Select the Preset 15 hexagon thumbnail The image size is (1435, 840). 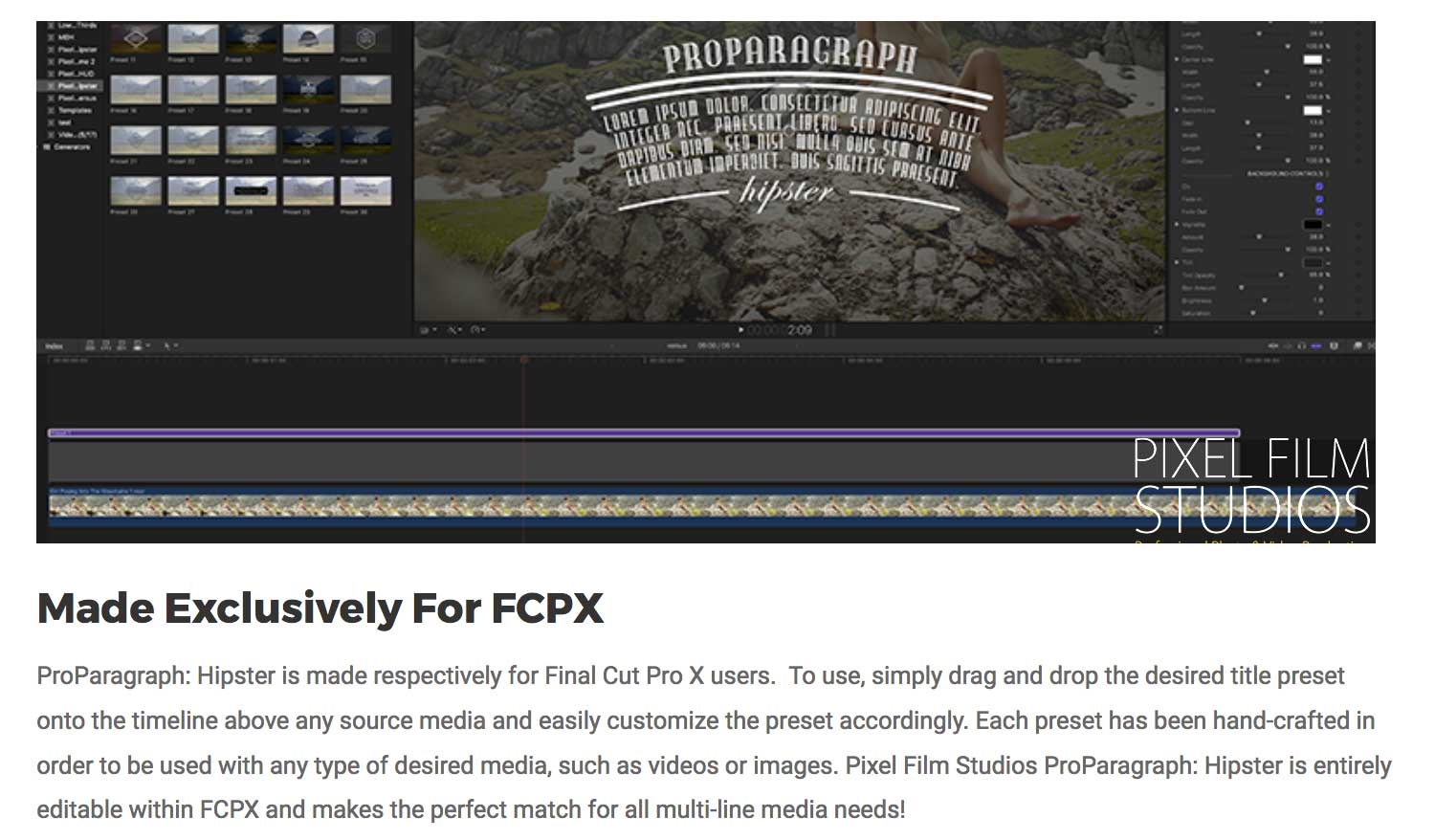point(365,39)
